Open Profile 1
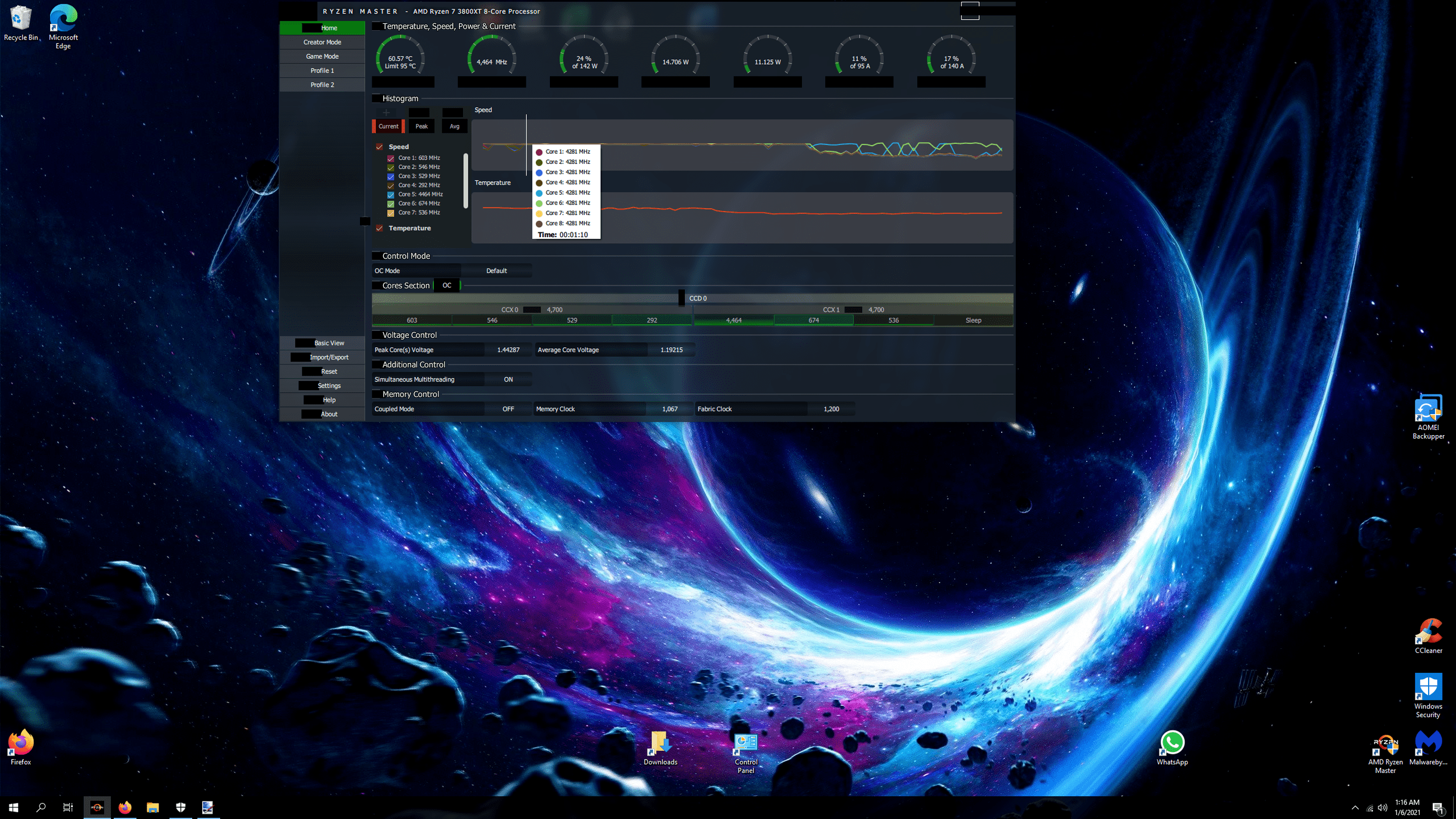1456x819 pixels. click(322, 70)
